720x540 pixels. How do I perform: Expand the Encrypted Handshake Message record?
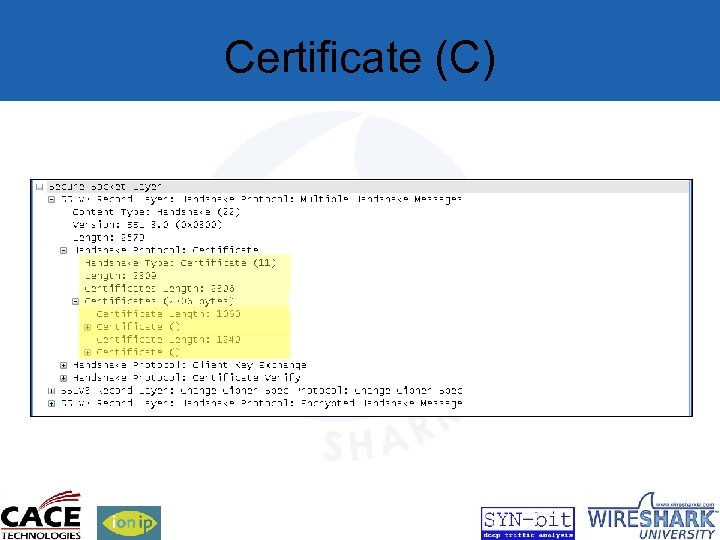[52, 404]
